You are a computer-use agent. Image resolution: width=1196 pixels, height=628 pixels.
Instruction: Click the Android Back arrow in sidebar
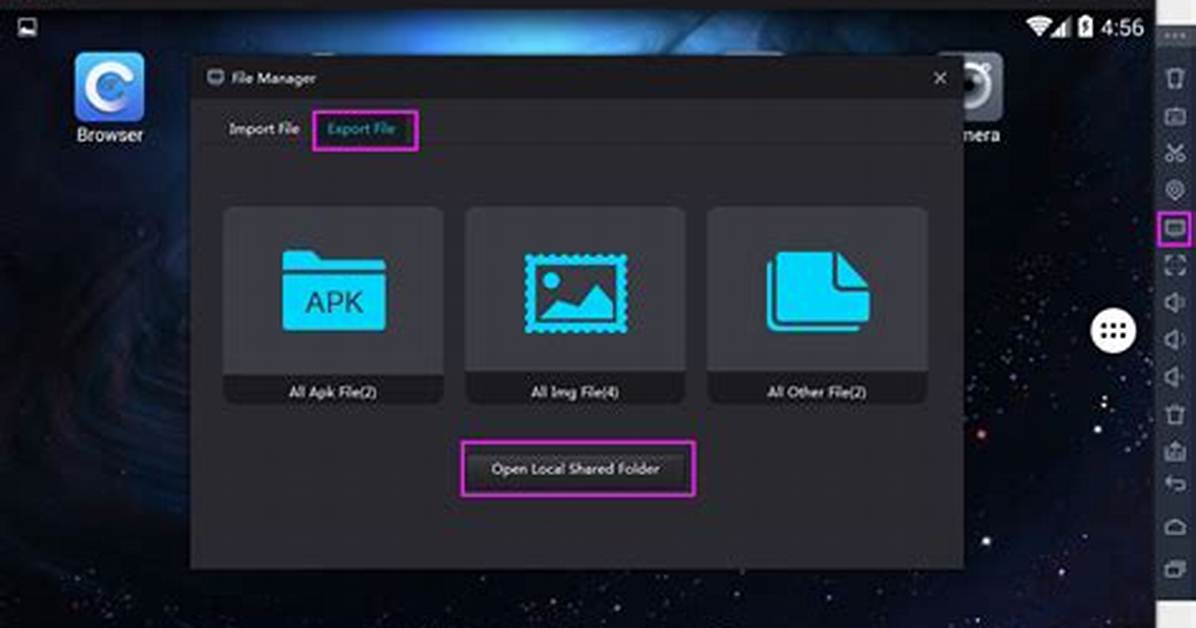(1175, 484)
